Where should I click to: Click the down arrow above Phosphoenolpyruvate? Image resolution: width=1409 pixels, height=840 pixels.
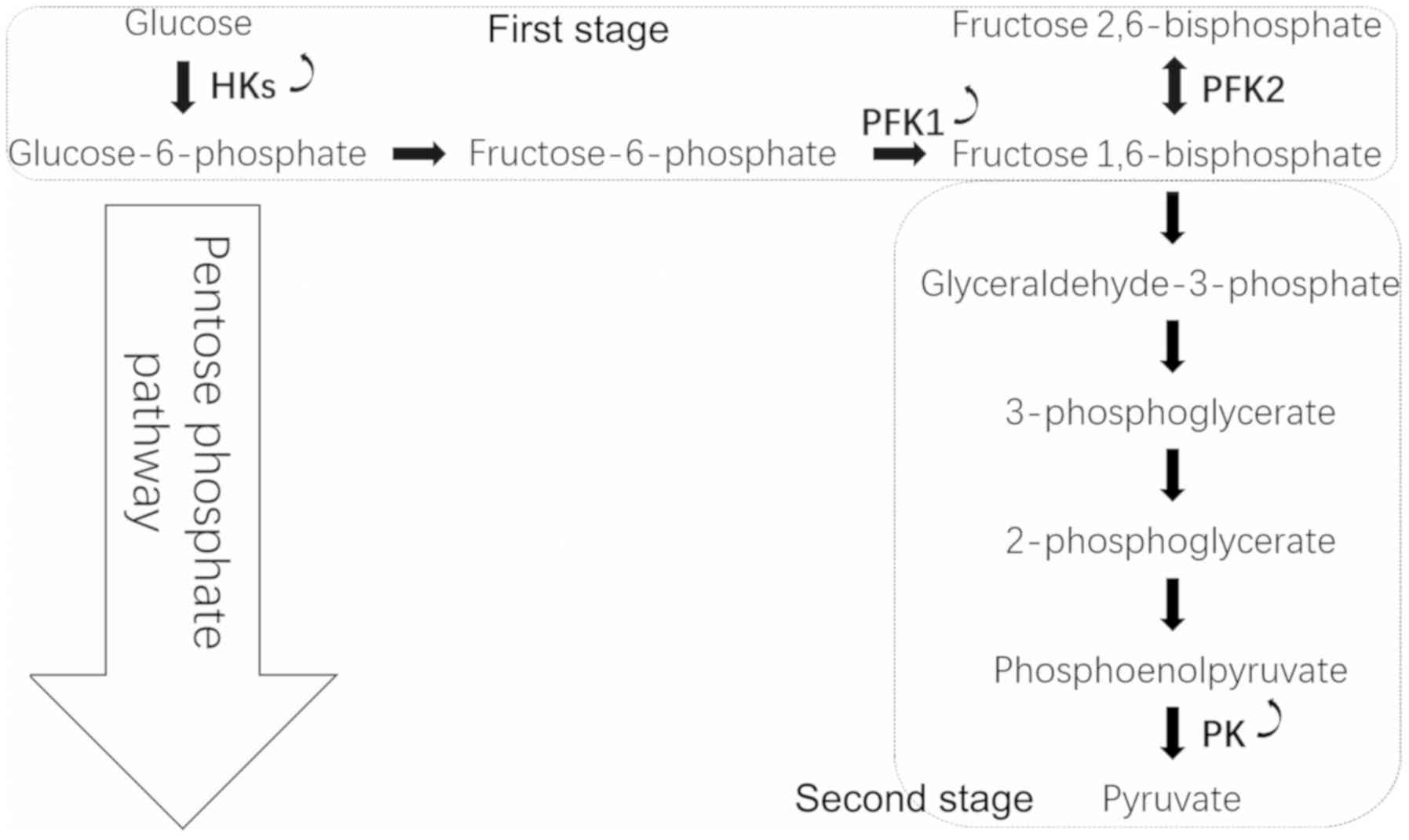(1173, 604)
